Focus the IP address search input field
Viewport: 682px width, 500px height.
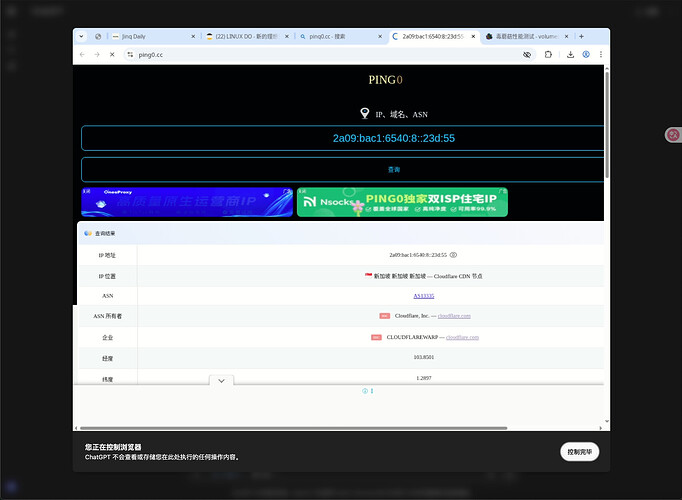pyautogui.click(x=343, y=138)
